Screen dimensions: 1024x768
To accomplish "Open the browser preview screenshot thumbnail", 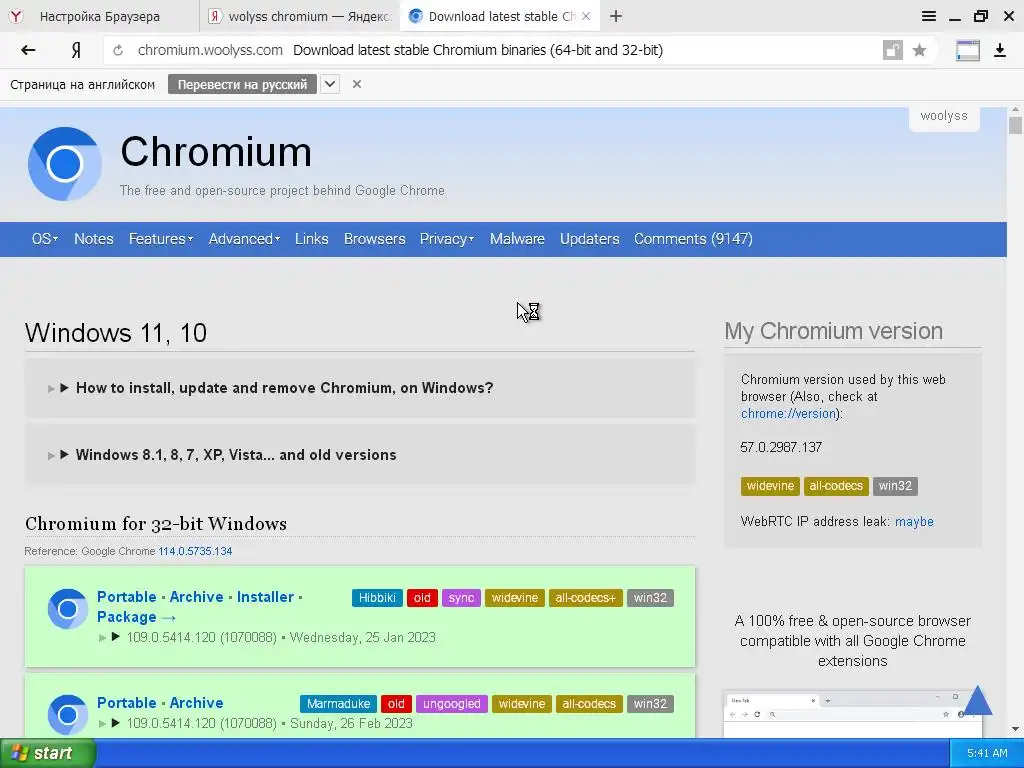I will pos(852,714).
